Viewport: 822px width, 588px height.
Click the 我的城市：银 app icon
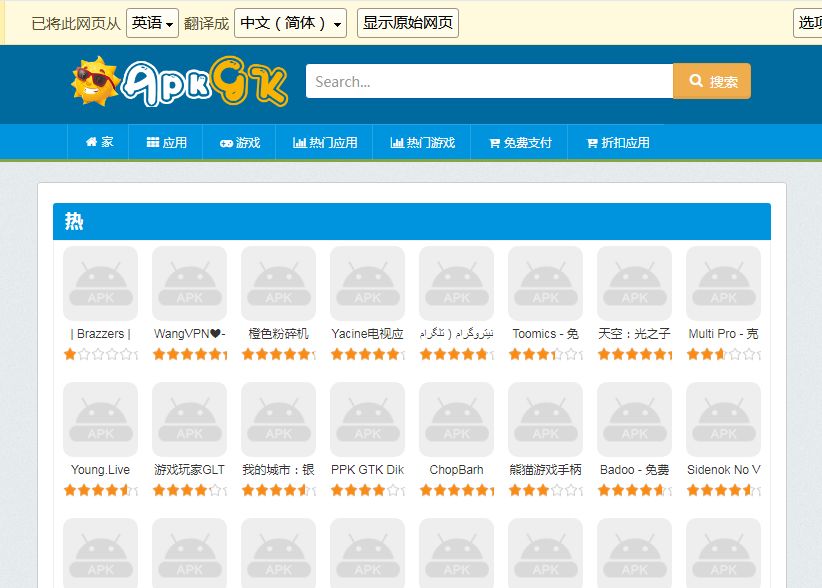[x=278, y=419]
